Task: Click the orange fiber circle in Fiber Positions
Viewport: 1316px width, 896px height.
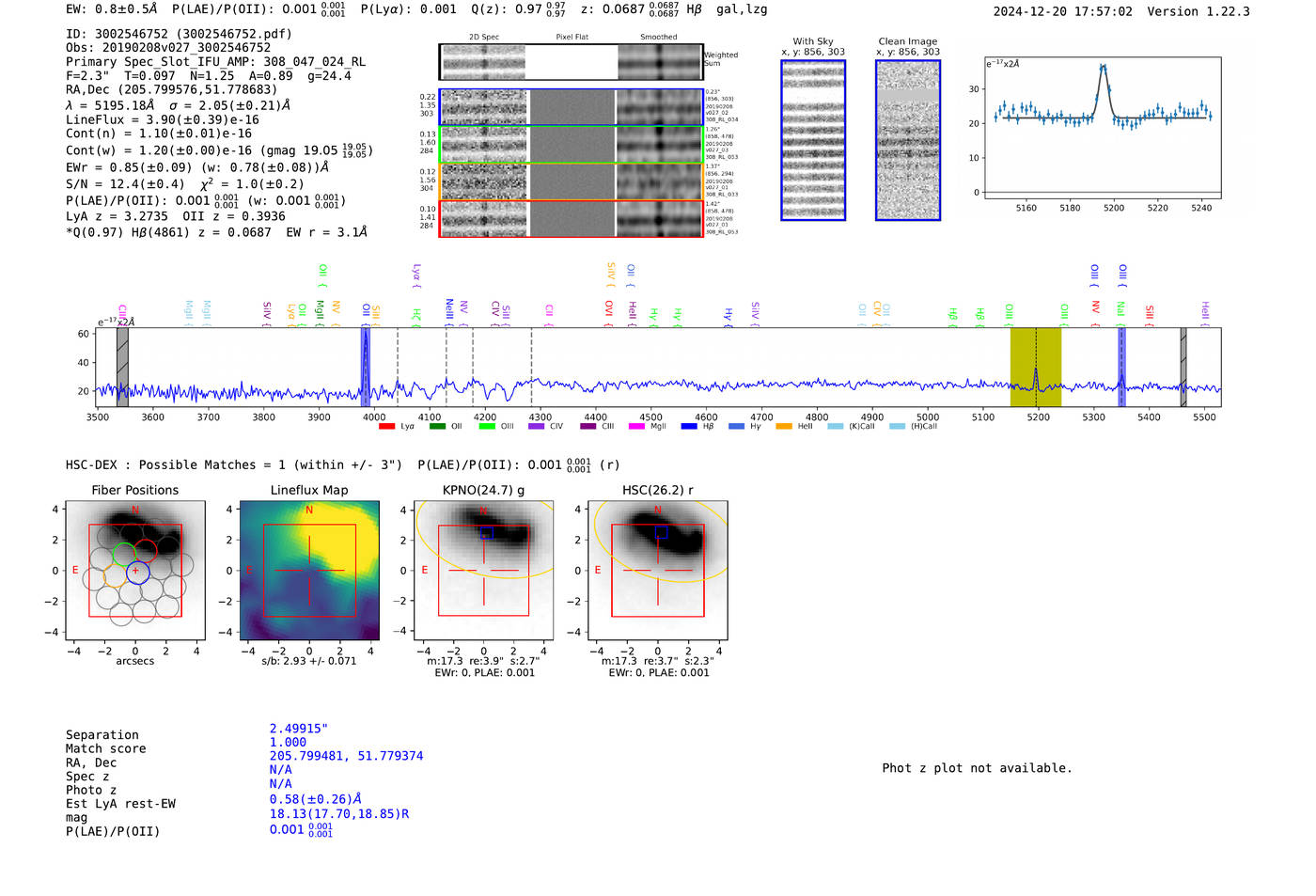Action: tap(115, 576)
